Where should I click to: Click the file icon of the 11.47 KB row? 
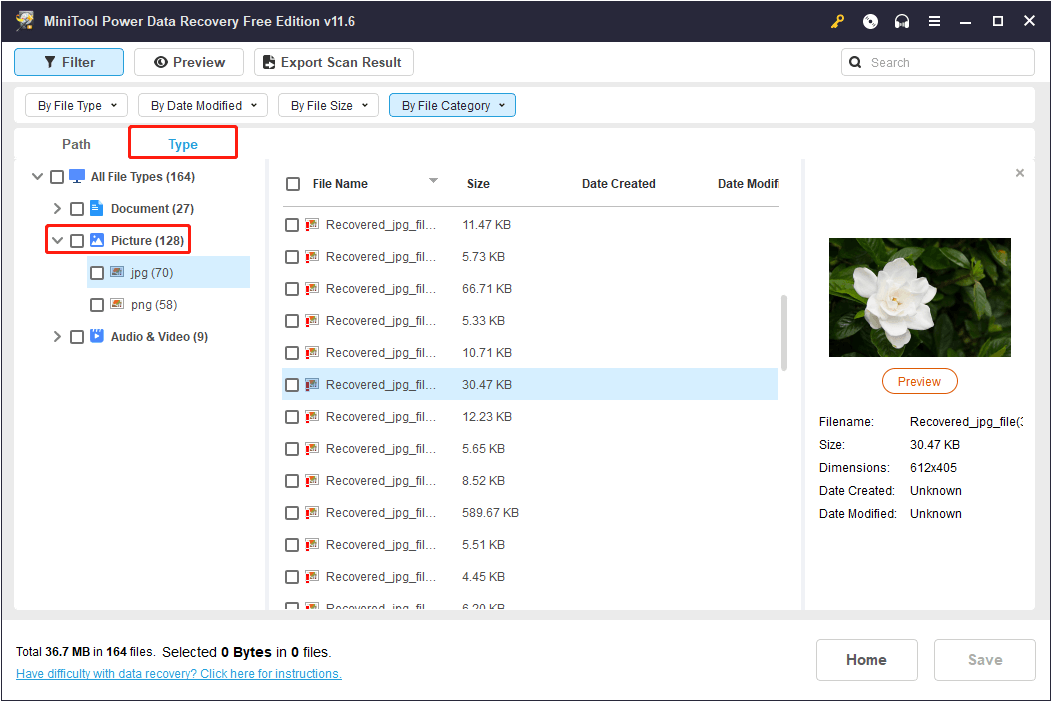(312, 224)
